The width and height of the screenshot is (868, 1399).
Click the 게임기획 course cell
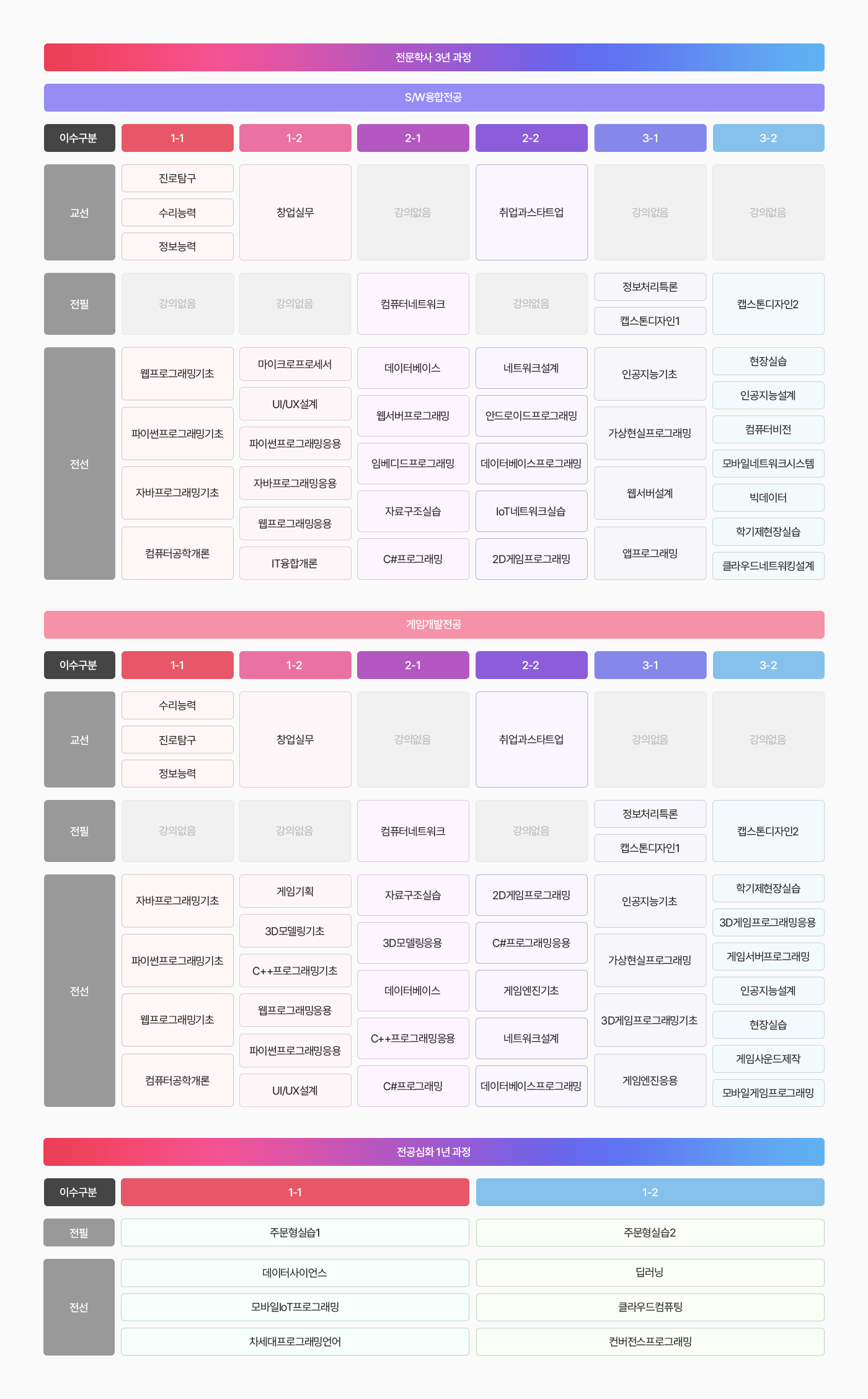(x=295, y=891)
